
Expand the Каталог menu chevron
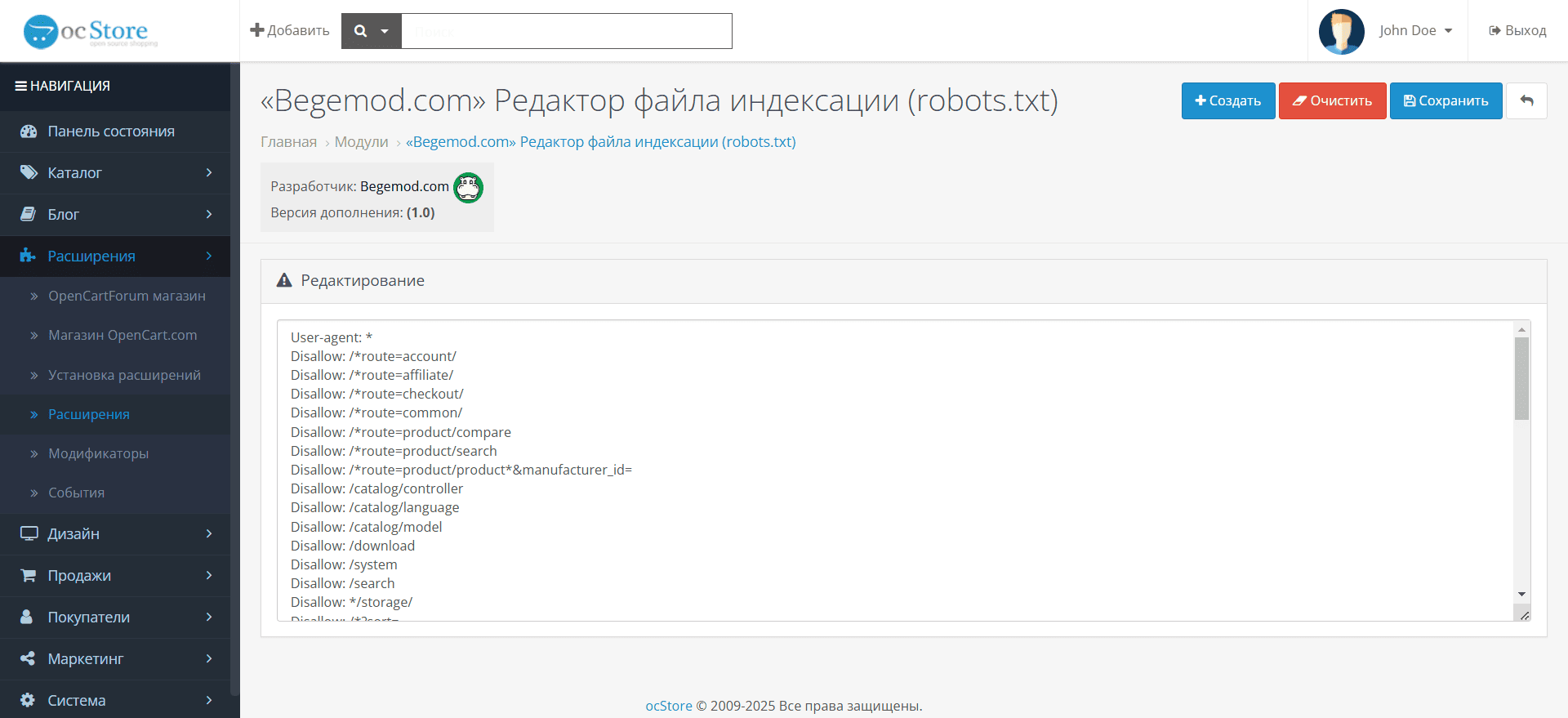click(209, 172)
